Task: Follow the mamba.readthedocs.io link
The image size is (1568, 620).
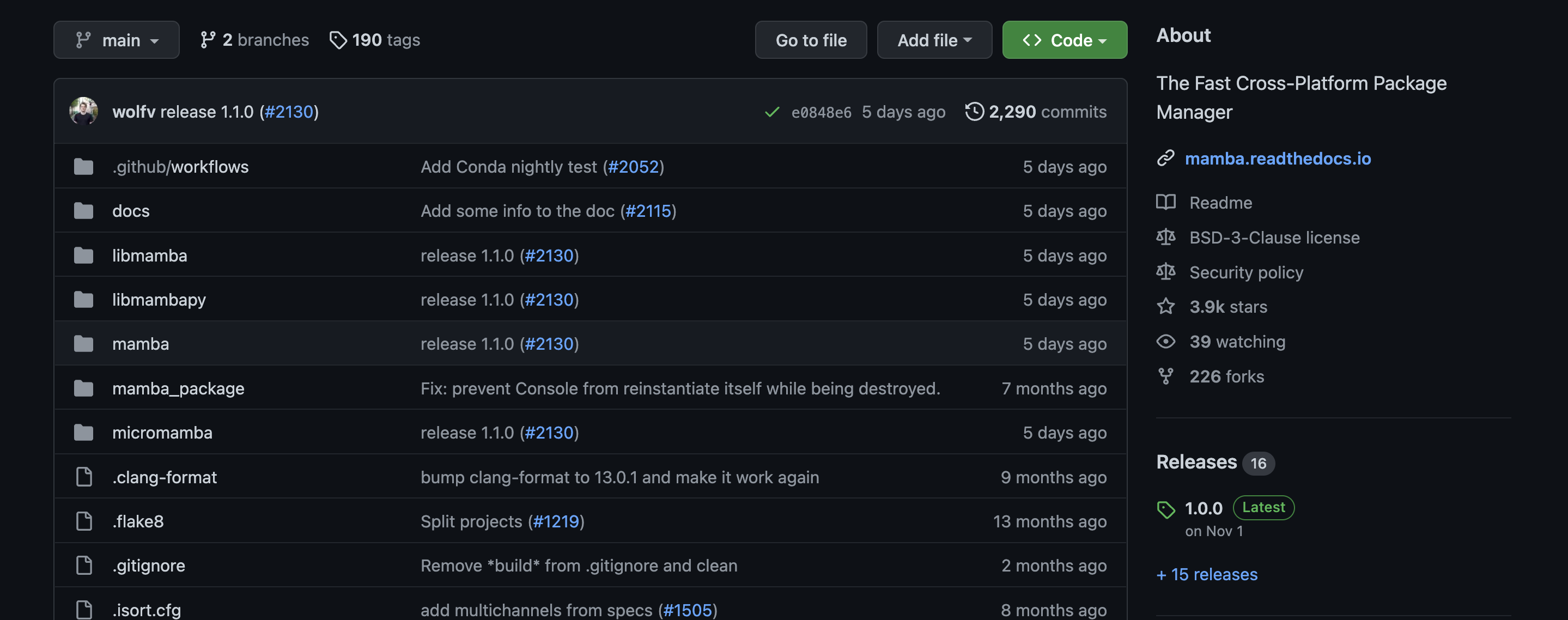Action: [x=1278, y=159]
